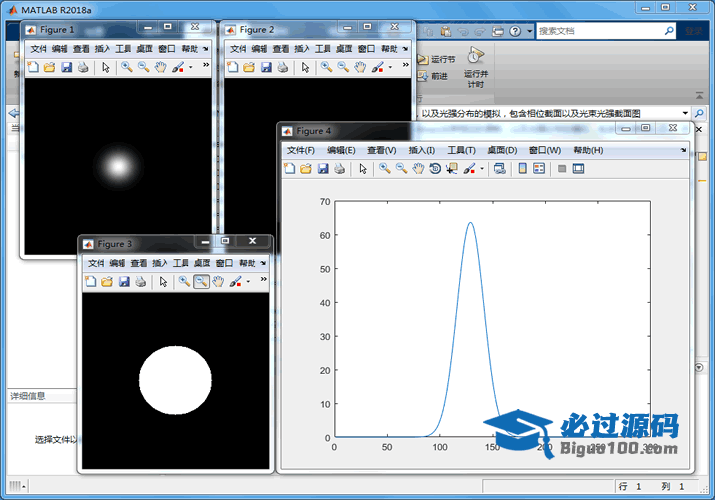This screenshot has width=715, height=500.
Task: Click Hide Plot Tools icon in Figure 4
Action: pyautogui.click(x=562, y=169)
